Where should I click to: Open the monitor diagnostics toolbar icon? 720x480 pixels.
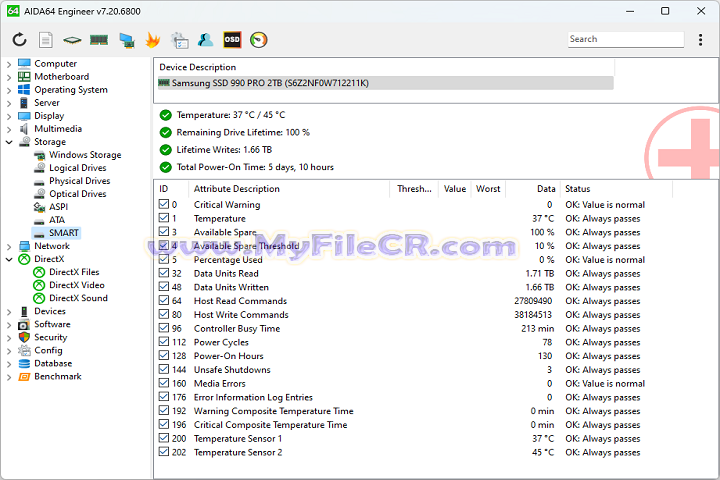tap(127, 40)
